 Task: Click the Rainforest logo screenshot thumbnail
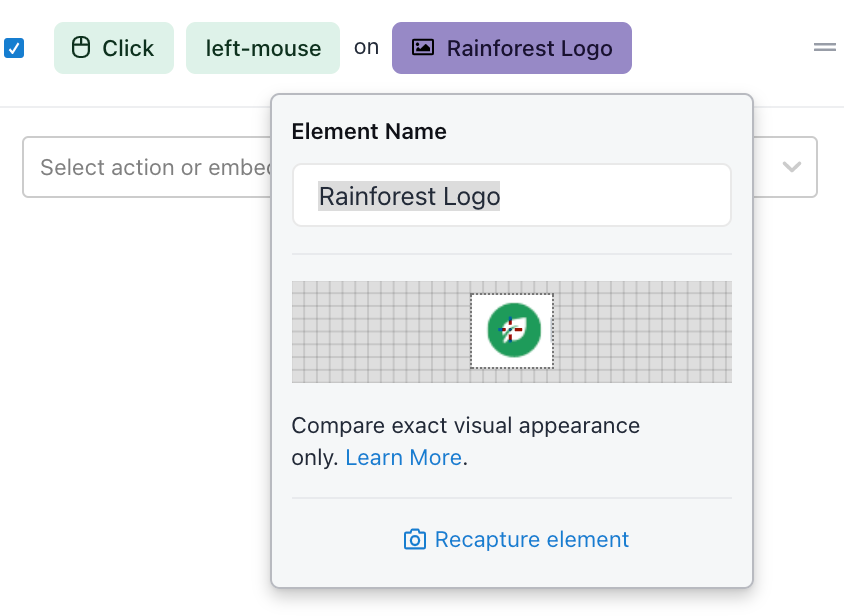[x=512, y=331]
